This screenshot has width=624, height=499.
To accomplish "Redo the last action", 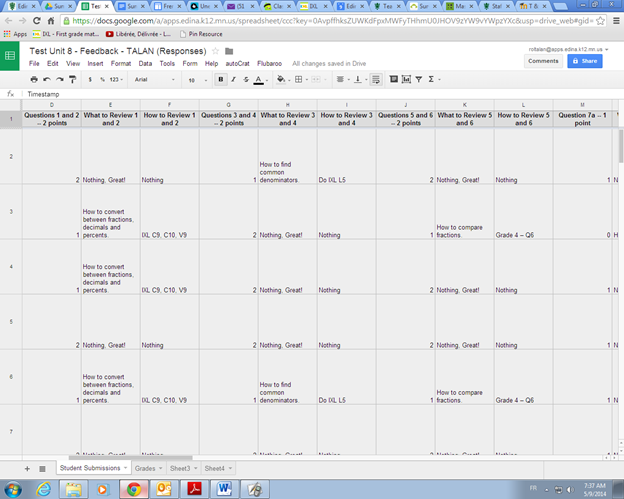I will coord(60,80).
